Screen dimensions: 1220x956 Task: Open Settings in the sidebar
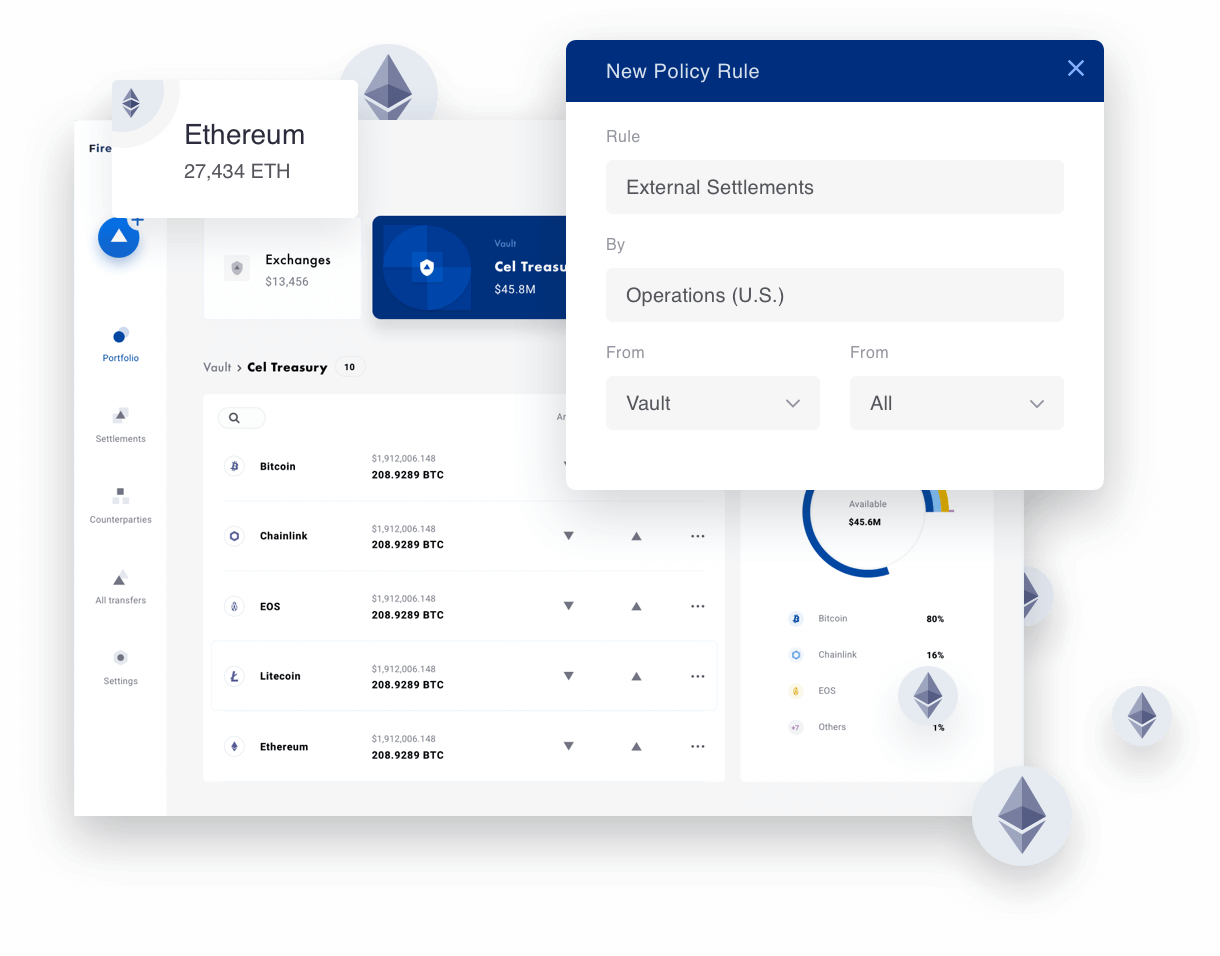120,658
